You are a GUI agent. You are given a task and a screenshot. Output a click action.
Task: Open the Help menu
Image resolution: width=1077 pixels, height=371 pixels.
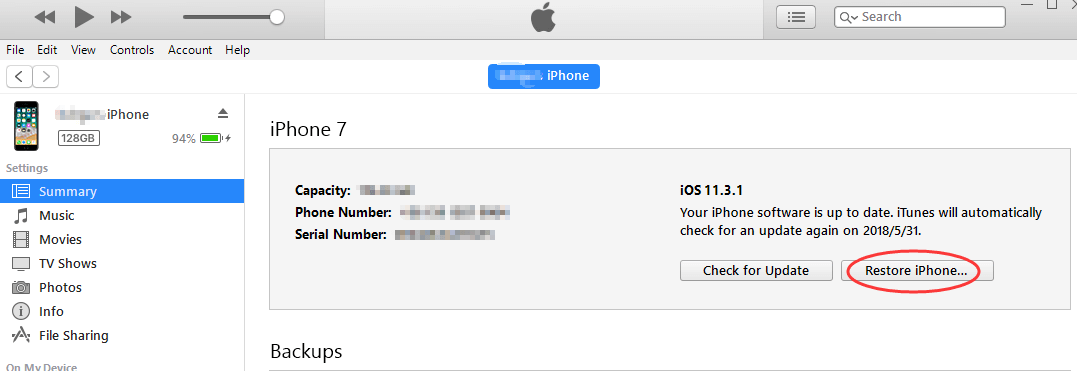click(238, 50)
